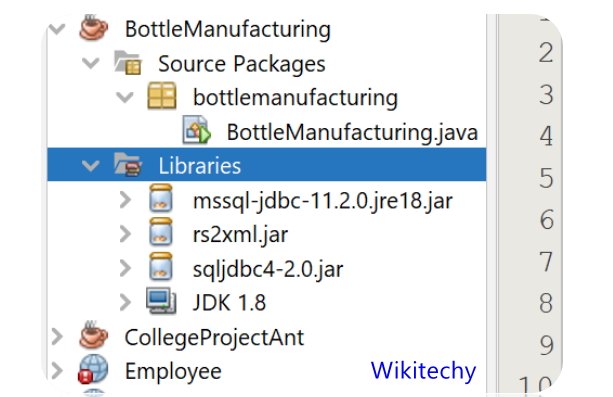This screenshot has height=397, width=613.
Task: Select rs2xml.jar entry text
Action: click(x=240, y=235)
